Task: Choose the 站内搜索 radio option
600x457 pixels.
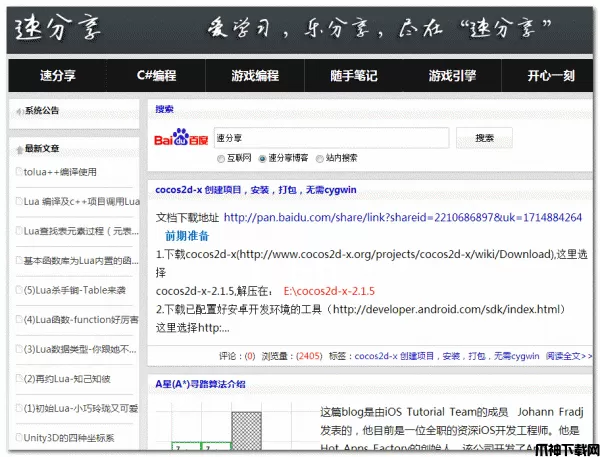Action: [x=320, y=158]
